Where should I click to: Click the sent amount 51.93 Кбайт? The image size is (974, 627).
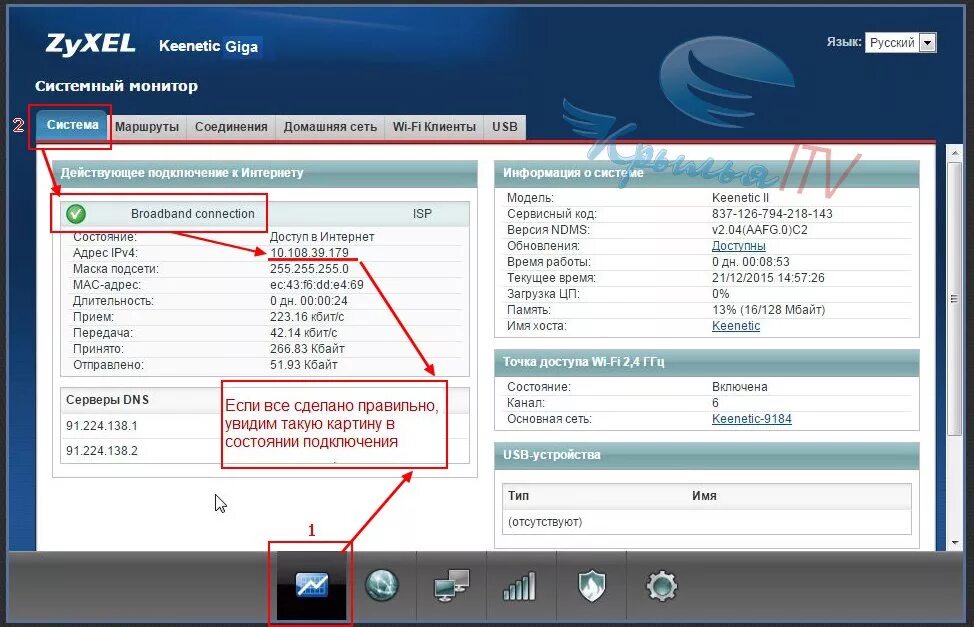(x=304, y=365)
